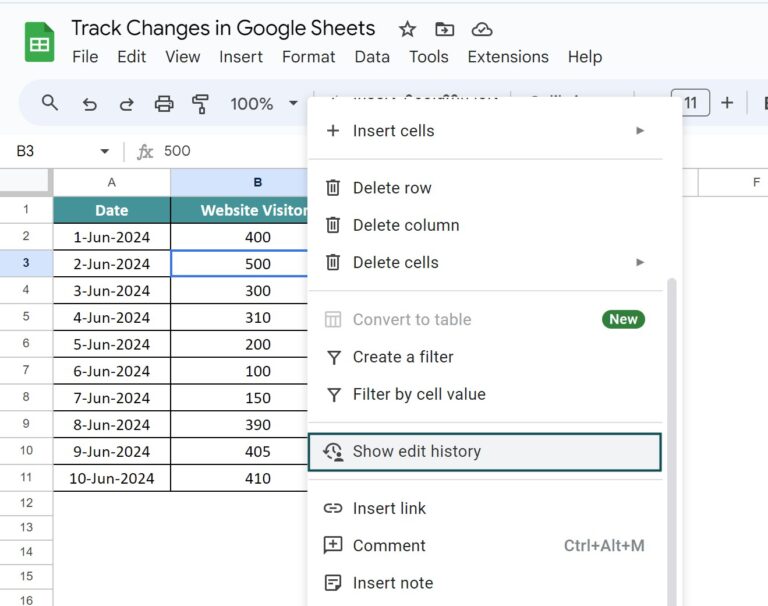
Task: Choose Insert note from context menu
Action: tap(485, 583)
